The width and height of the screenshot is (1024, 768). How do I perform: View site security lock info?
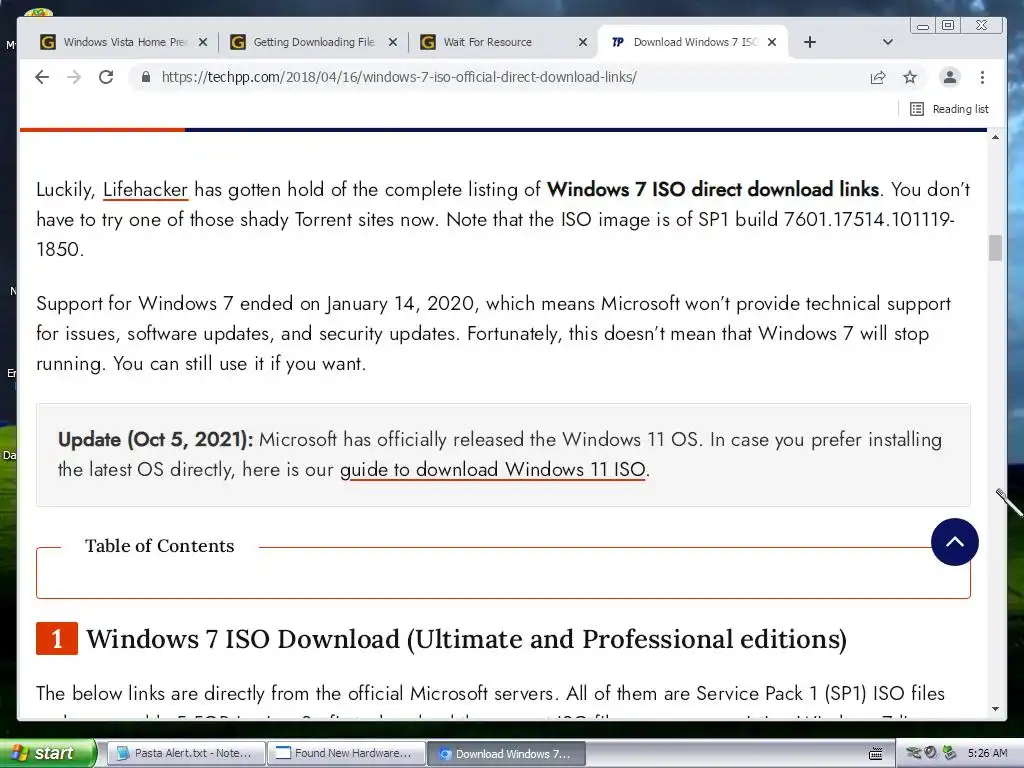point(146,77)
